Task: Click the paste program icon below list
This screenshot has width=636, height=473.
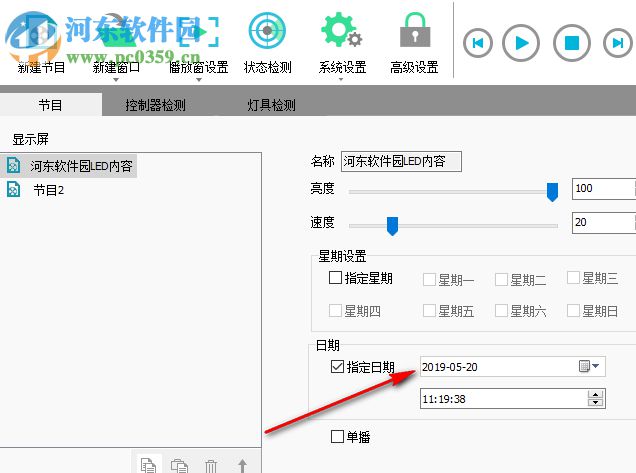Action: (x=179, y=466)
